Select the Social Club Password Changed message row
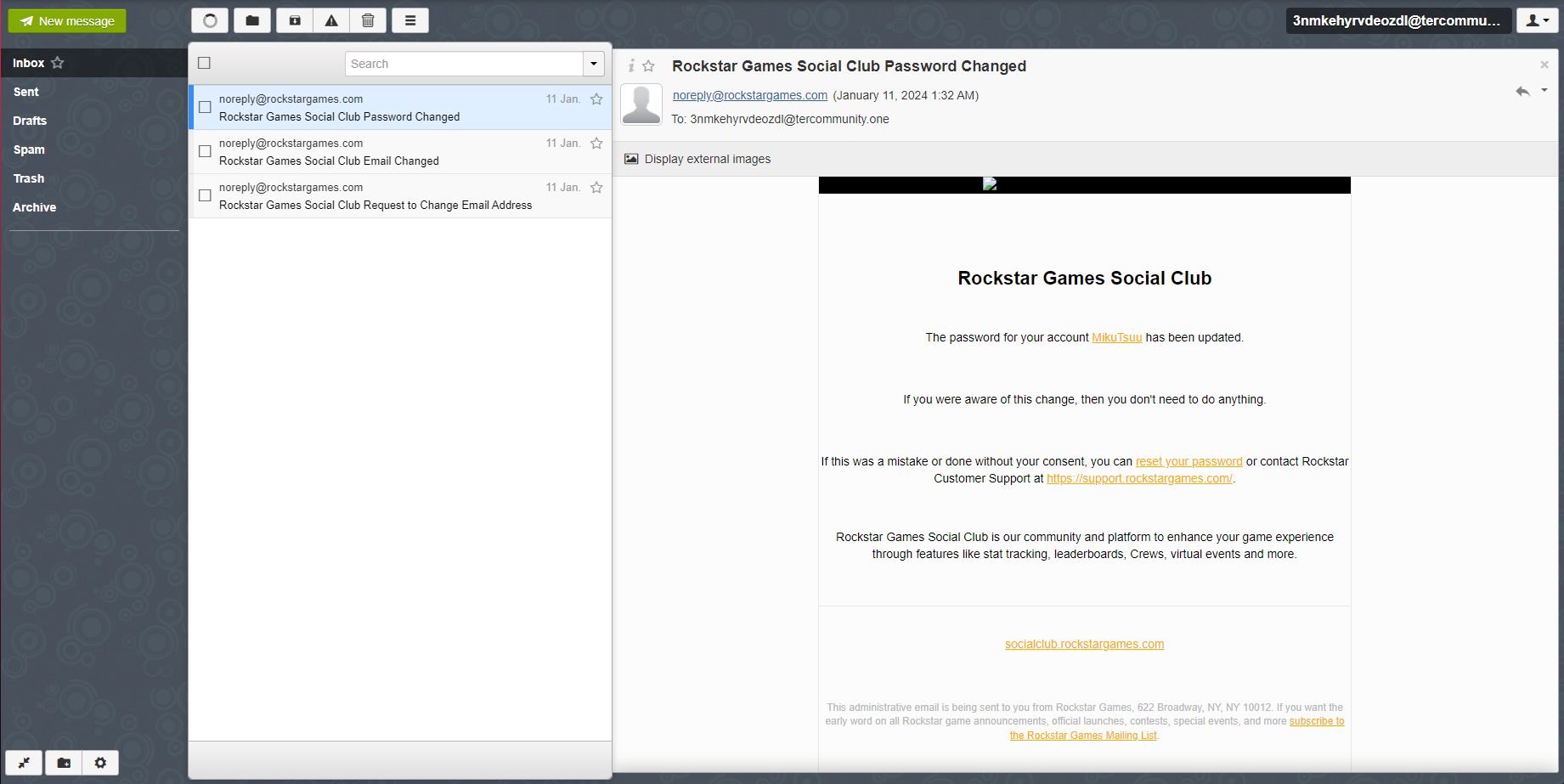Viewport: 1564px width, 784px height. point(400,108)
